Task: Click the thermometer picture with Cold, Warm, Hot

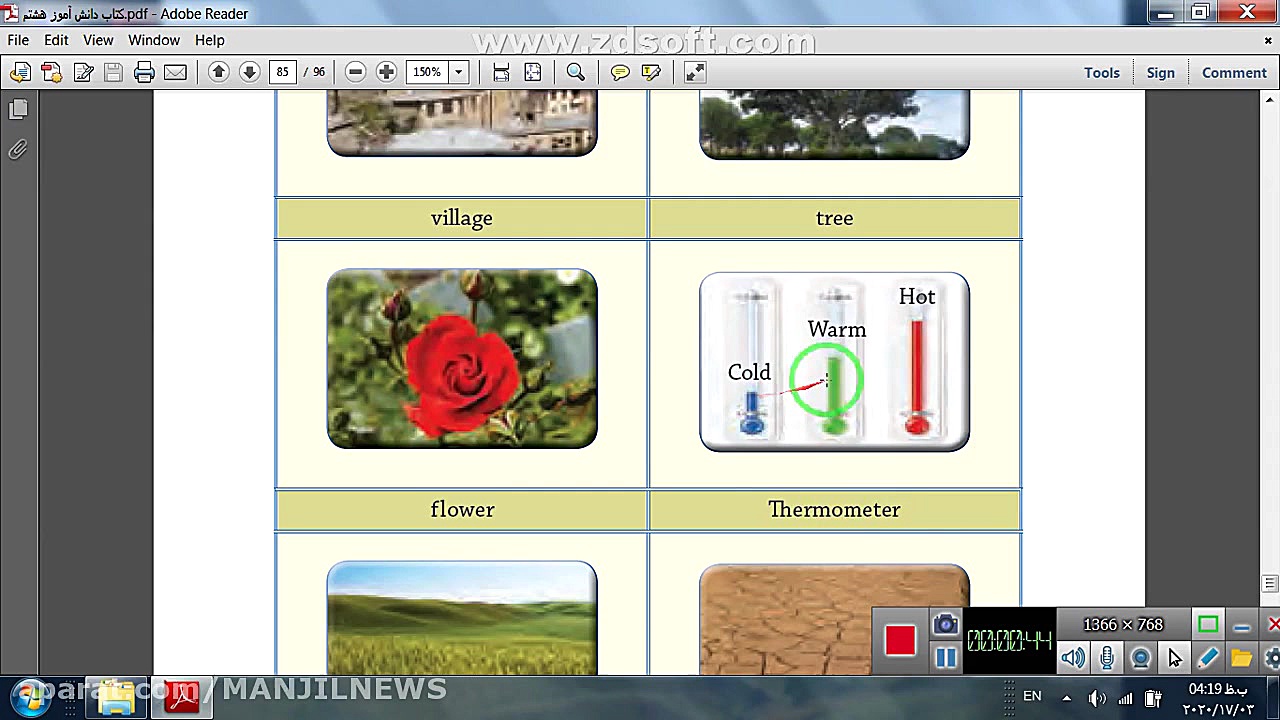Action: [x=834, y=361]
